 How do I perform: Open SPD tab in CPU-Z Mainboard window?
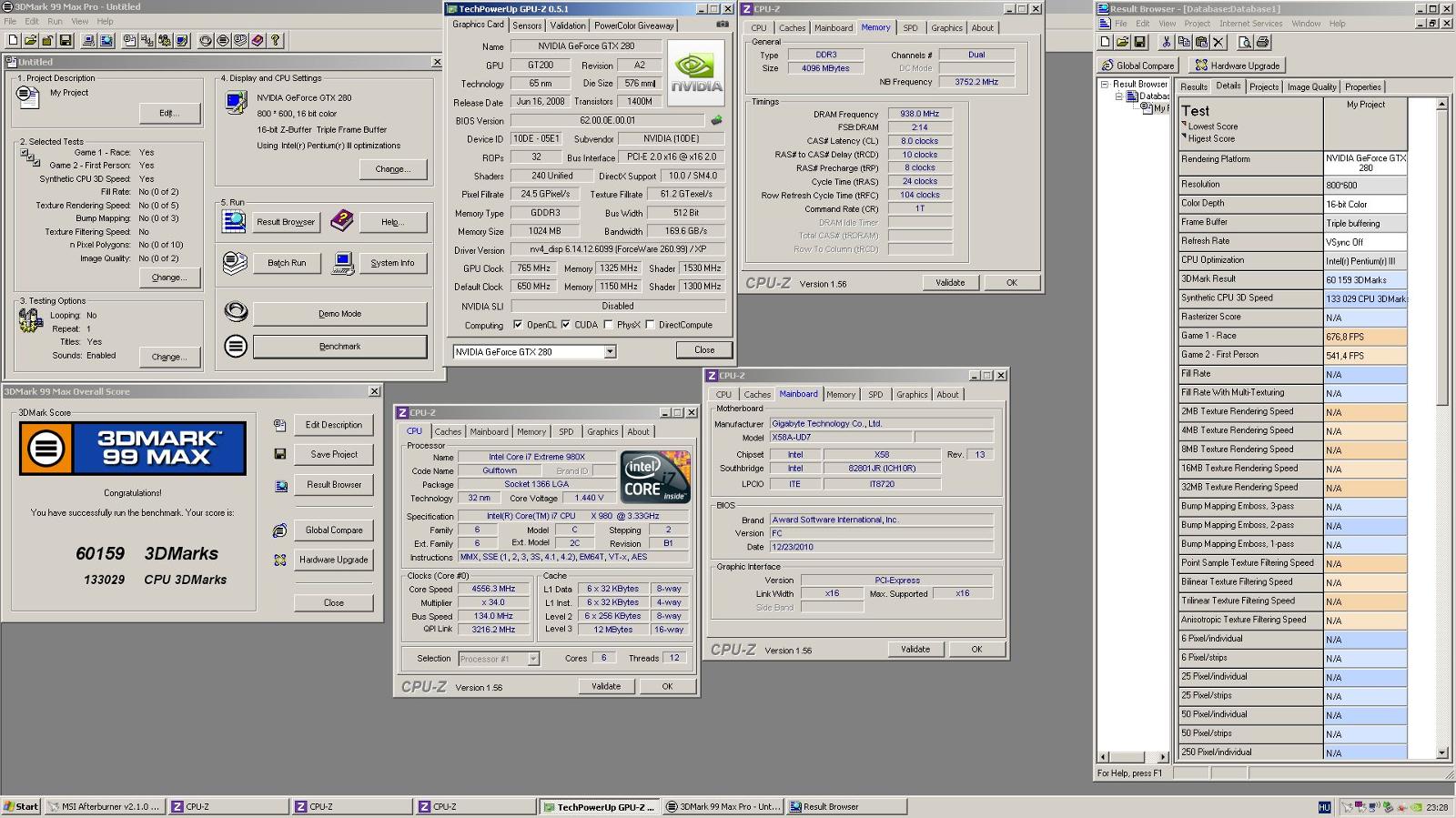click(875, 395)
